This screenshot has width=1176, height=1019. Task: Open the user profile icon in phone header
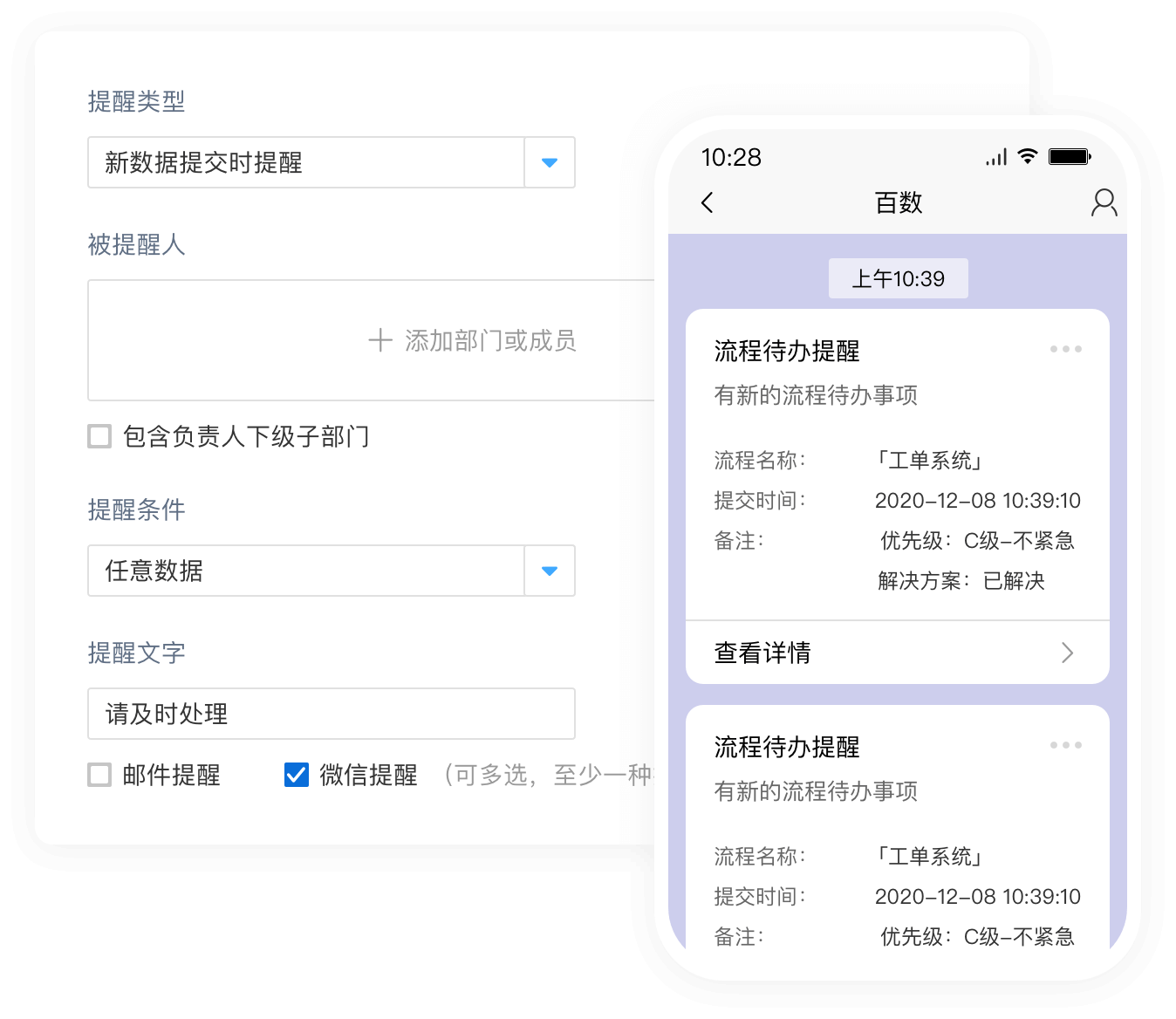(1104, 202)
